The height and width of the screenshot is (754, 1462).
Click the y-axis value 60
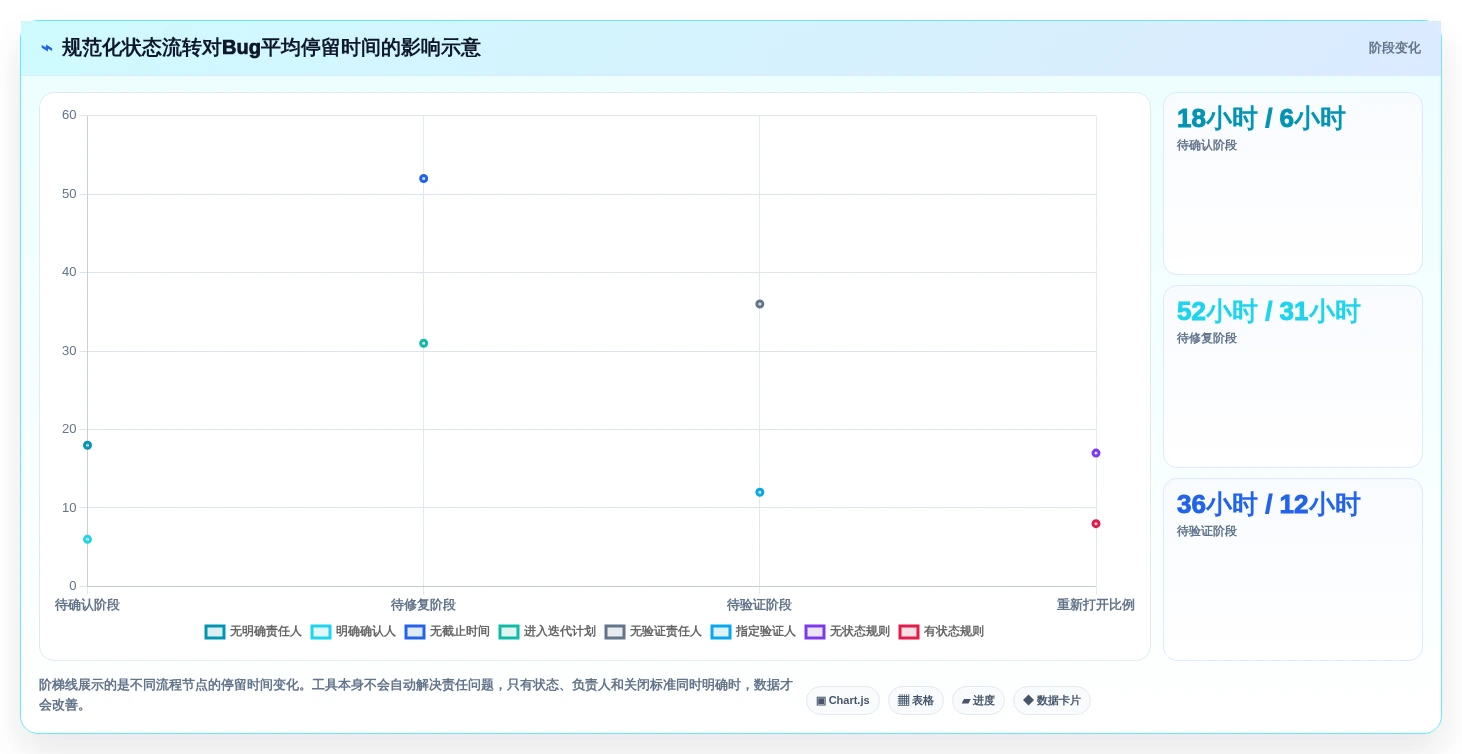pyautogui.click(x=69, y=115)
